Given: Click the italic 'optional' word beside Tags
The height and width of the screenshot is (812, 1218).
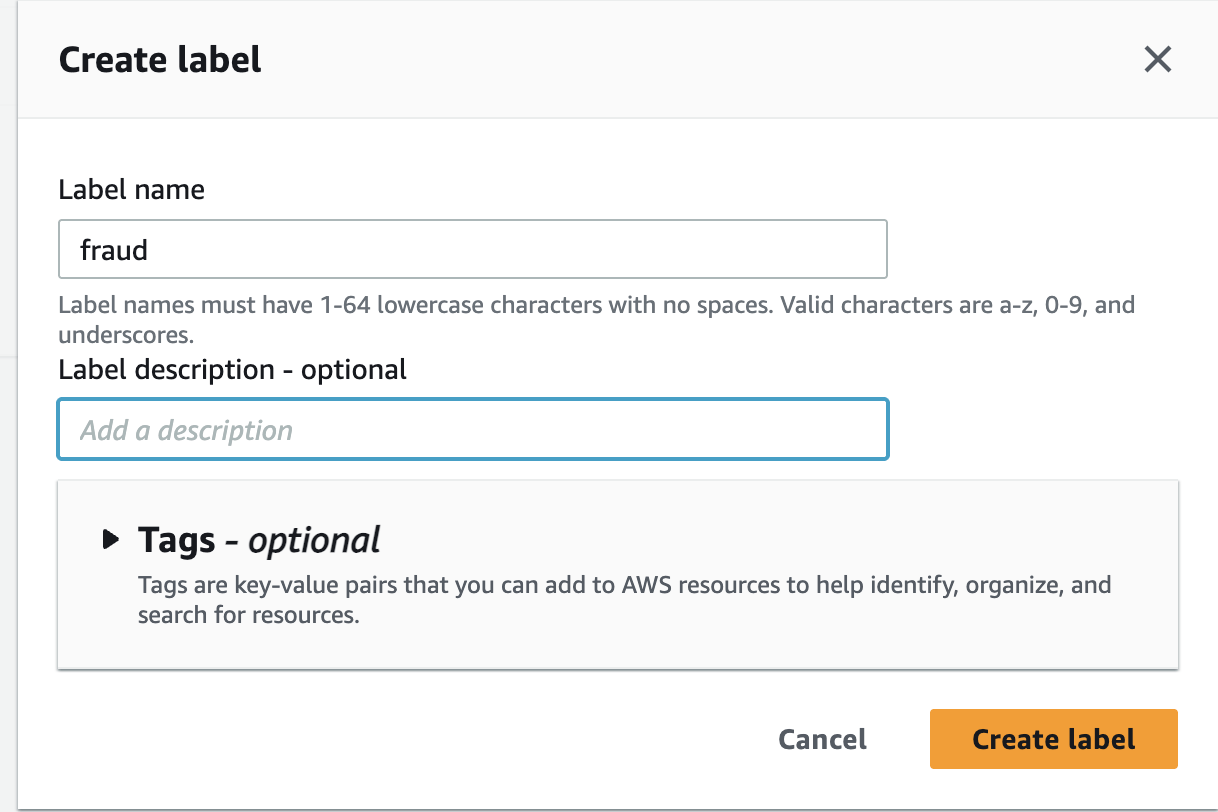Looking at the screenshot, I should click(314, 540).
